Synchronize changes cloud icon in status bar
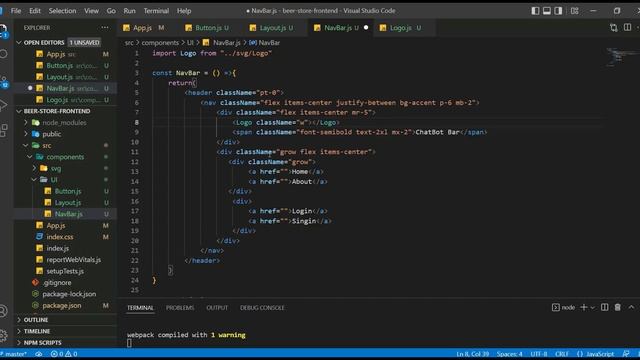Screen dimensions: 640x360 39,354
